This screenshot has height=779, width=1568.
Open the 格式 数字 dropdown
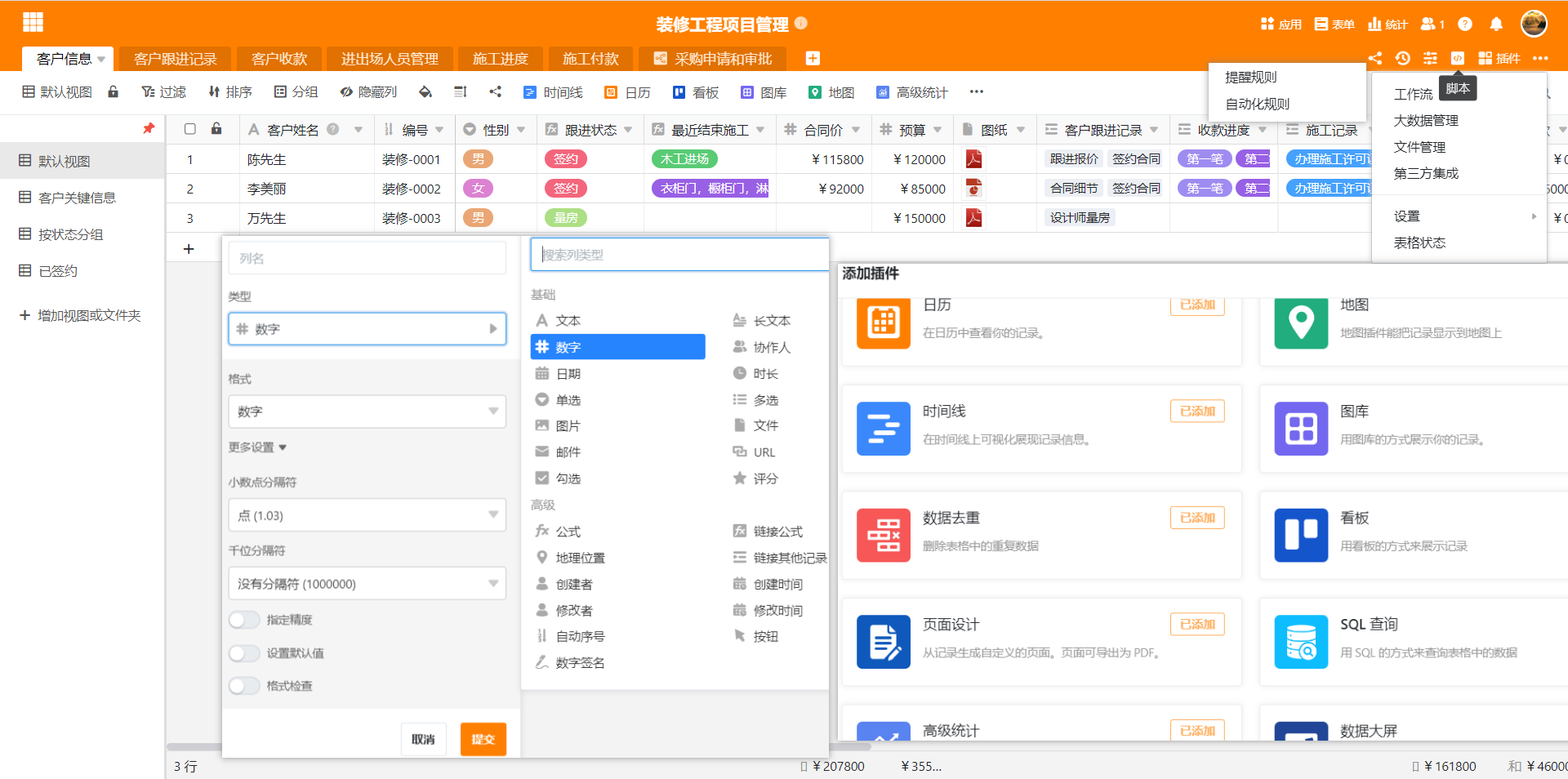pyautogui.click(x=367, y=412)
